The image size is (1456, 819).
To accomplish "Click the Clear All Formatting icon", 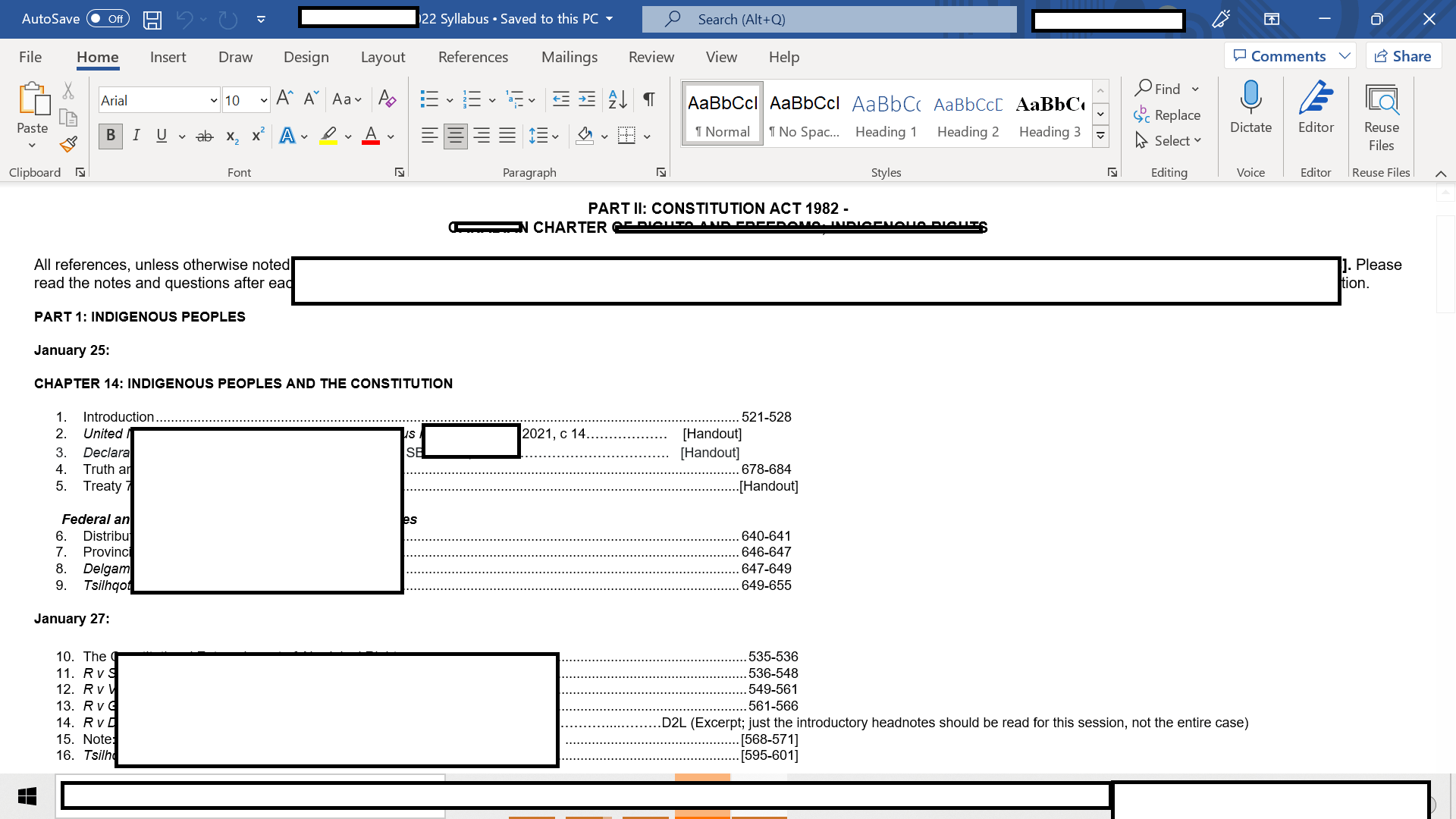I will coord(387,99).
